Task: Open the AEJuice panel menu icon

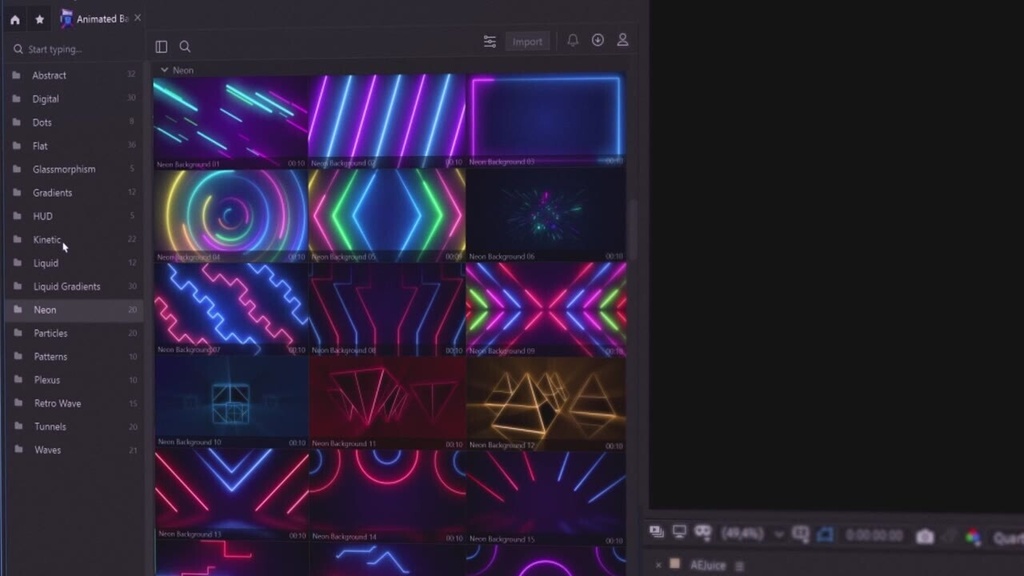Action: click(x=739, y=566)
